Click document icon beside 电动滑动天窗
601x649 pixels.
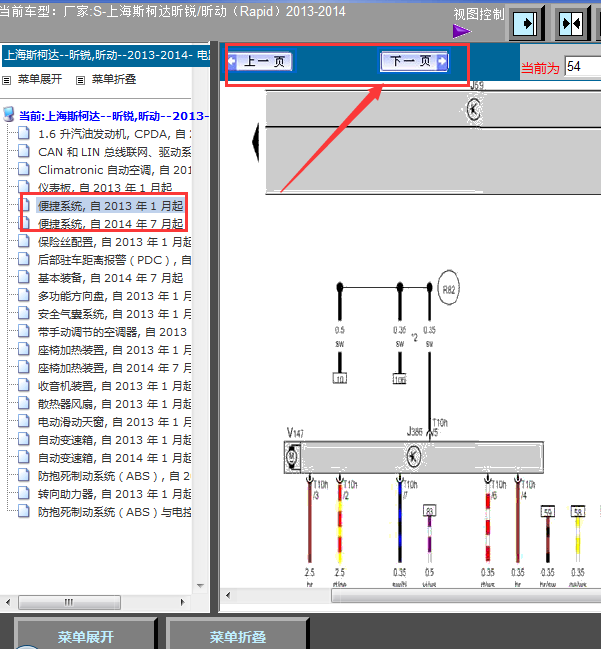pos(24,421)
